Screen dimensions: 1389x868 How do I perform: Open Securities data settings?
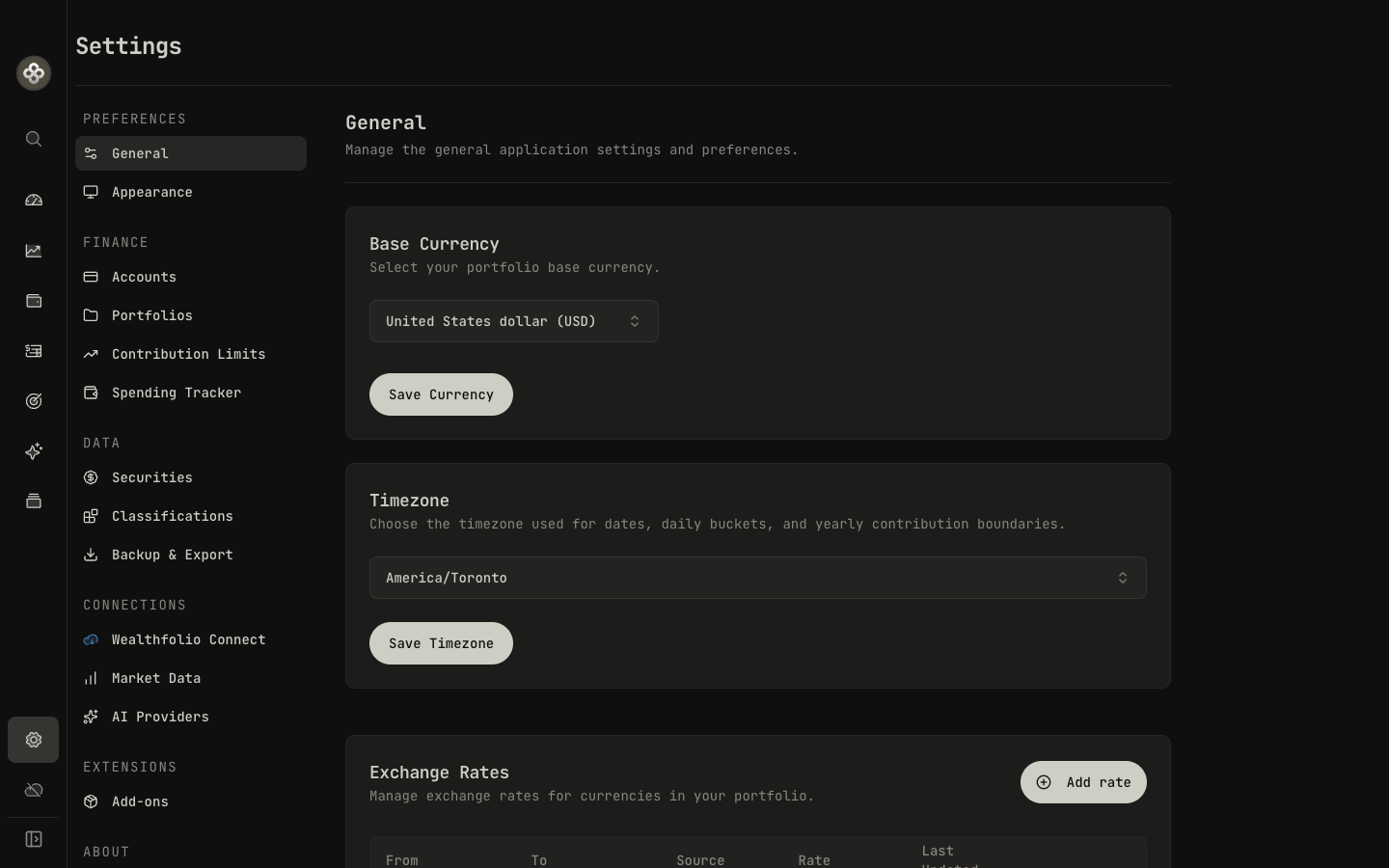pyautogui.click(x=191, y=477)
